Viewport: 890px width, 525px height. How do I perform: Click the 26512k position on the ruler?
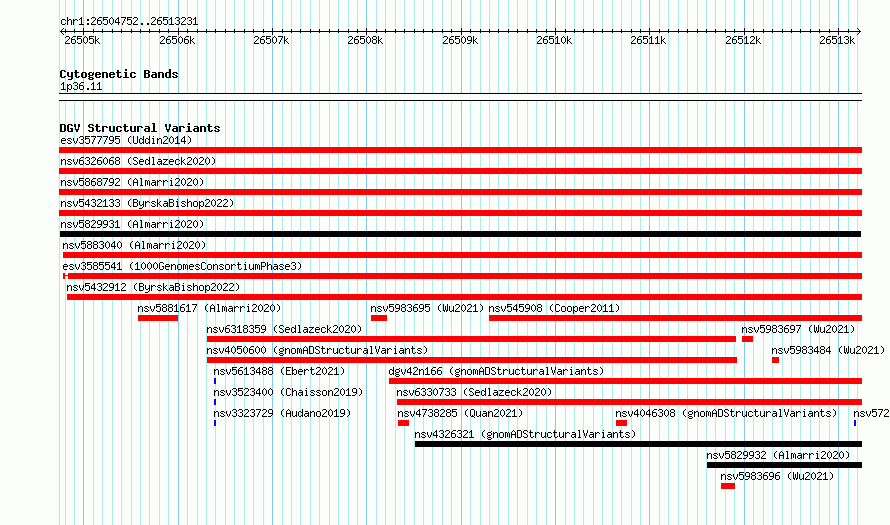(x=744, y=40)
